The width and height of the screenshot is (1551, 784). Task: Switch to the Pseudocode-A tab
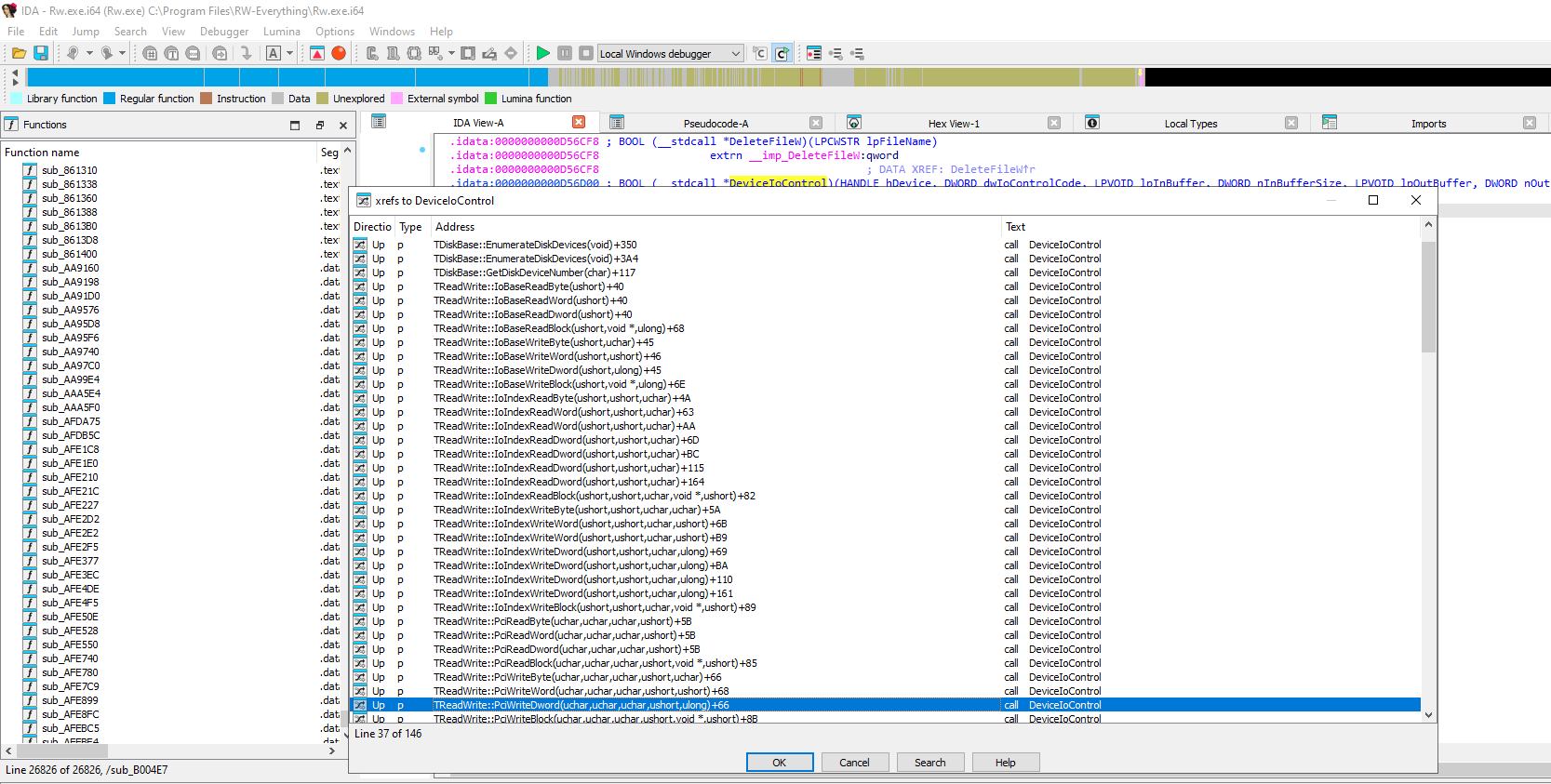715,124
